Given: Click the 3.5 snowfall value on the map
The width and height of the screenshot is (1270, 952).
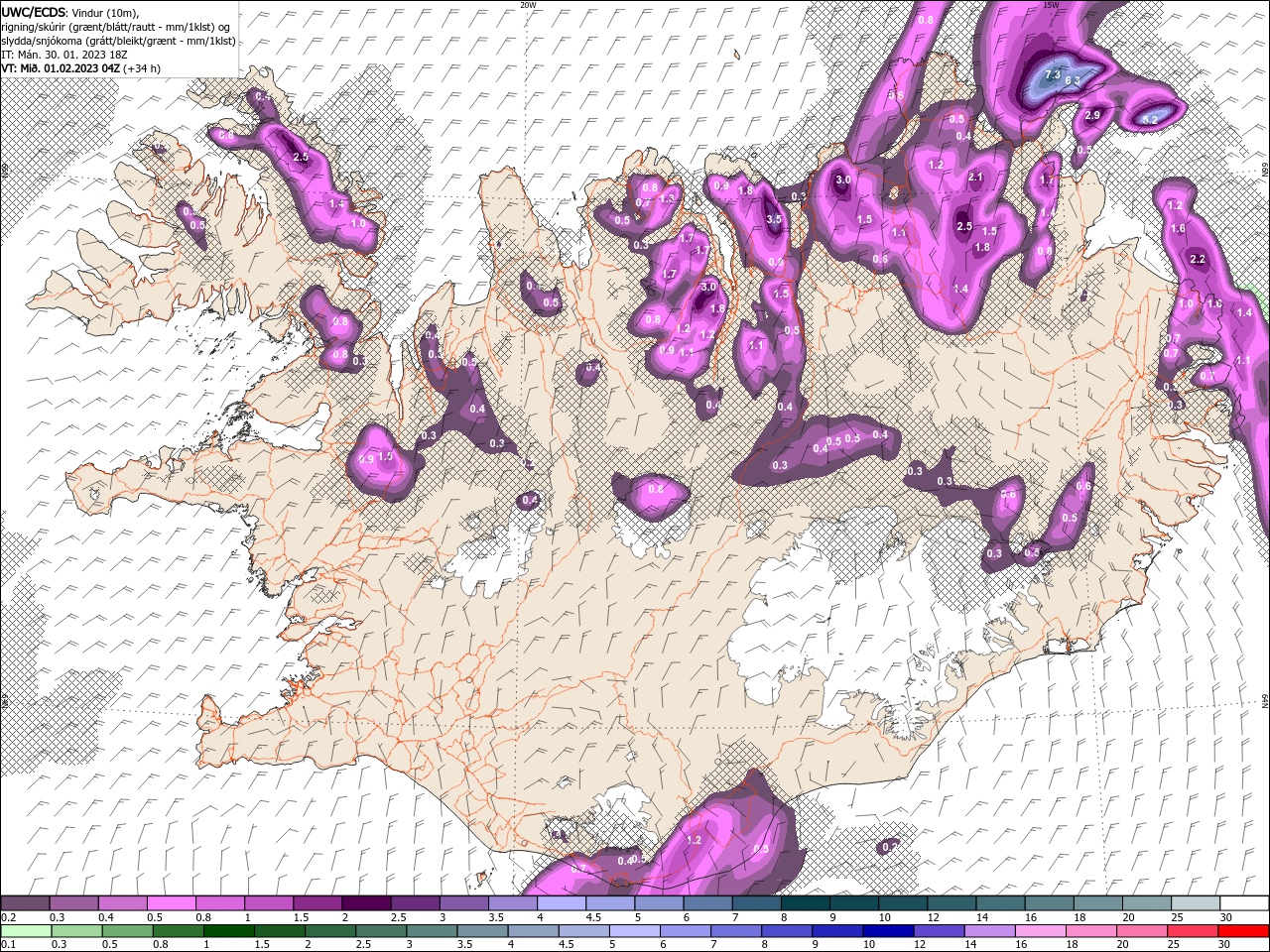Looking at the screenshot, I should tap(775, 219).
